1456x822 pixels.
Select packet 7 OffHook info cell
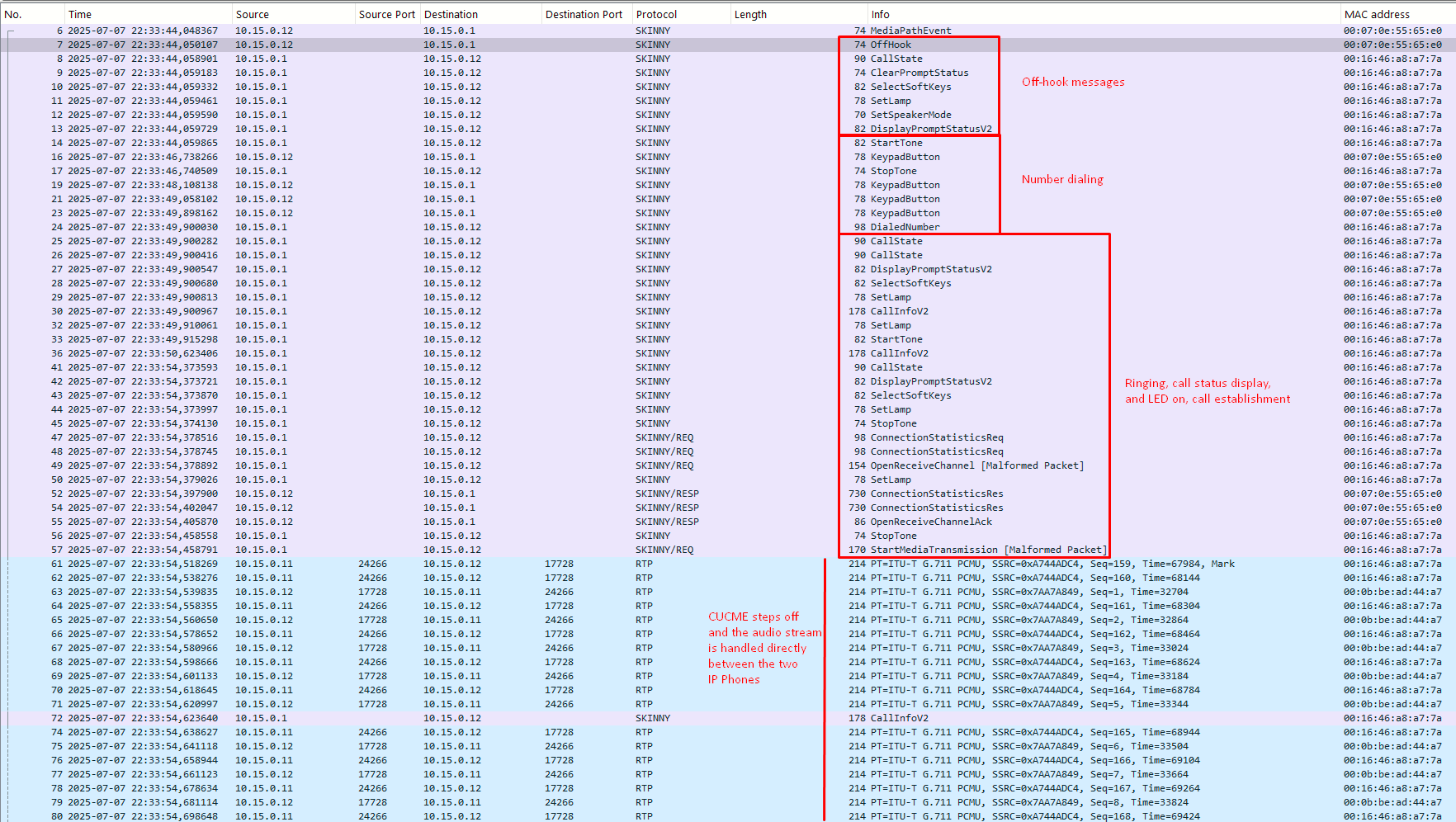[x=891, y=45]
